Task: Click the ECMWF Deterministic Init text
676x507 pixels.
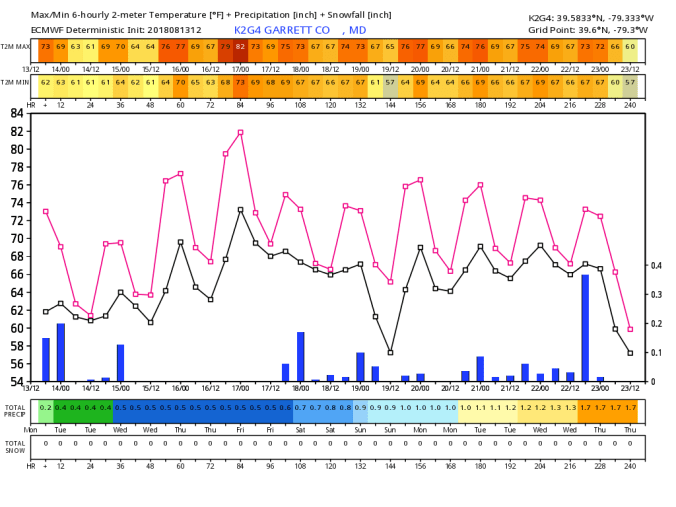Action: 112,30
